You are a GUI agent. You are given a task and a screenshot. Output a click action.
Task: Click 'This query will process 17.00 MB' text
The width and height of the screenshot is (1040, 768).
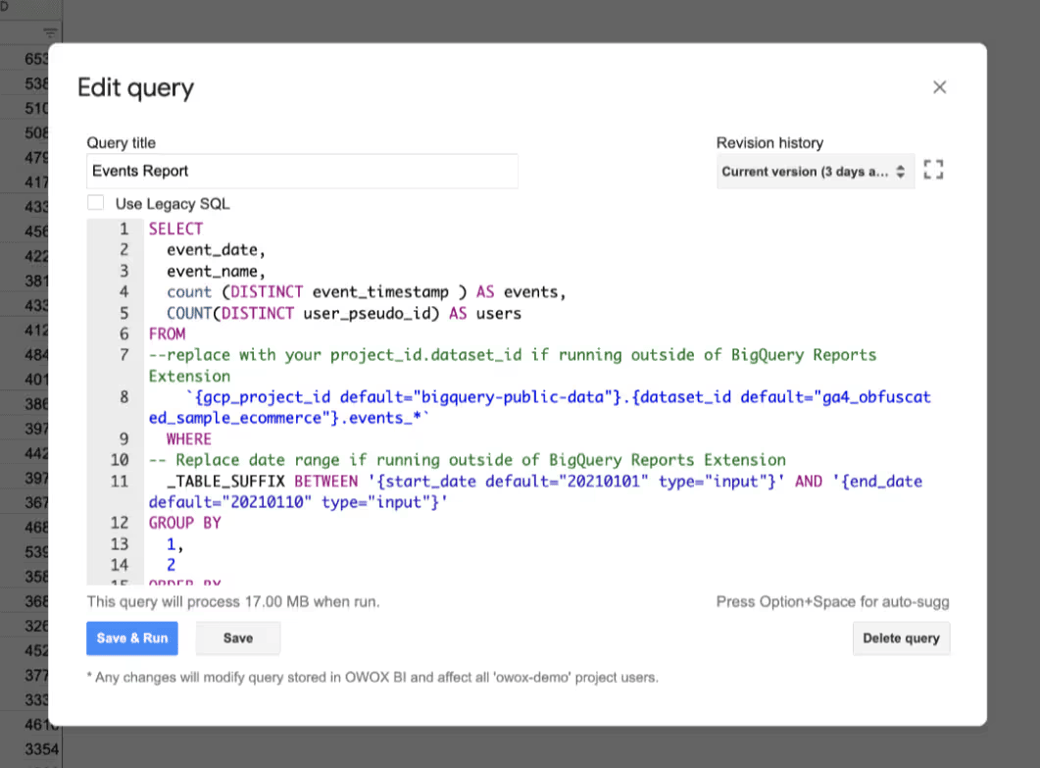tap(233, 602)
